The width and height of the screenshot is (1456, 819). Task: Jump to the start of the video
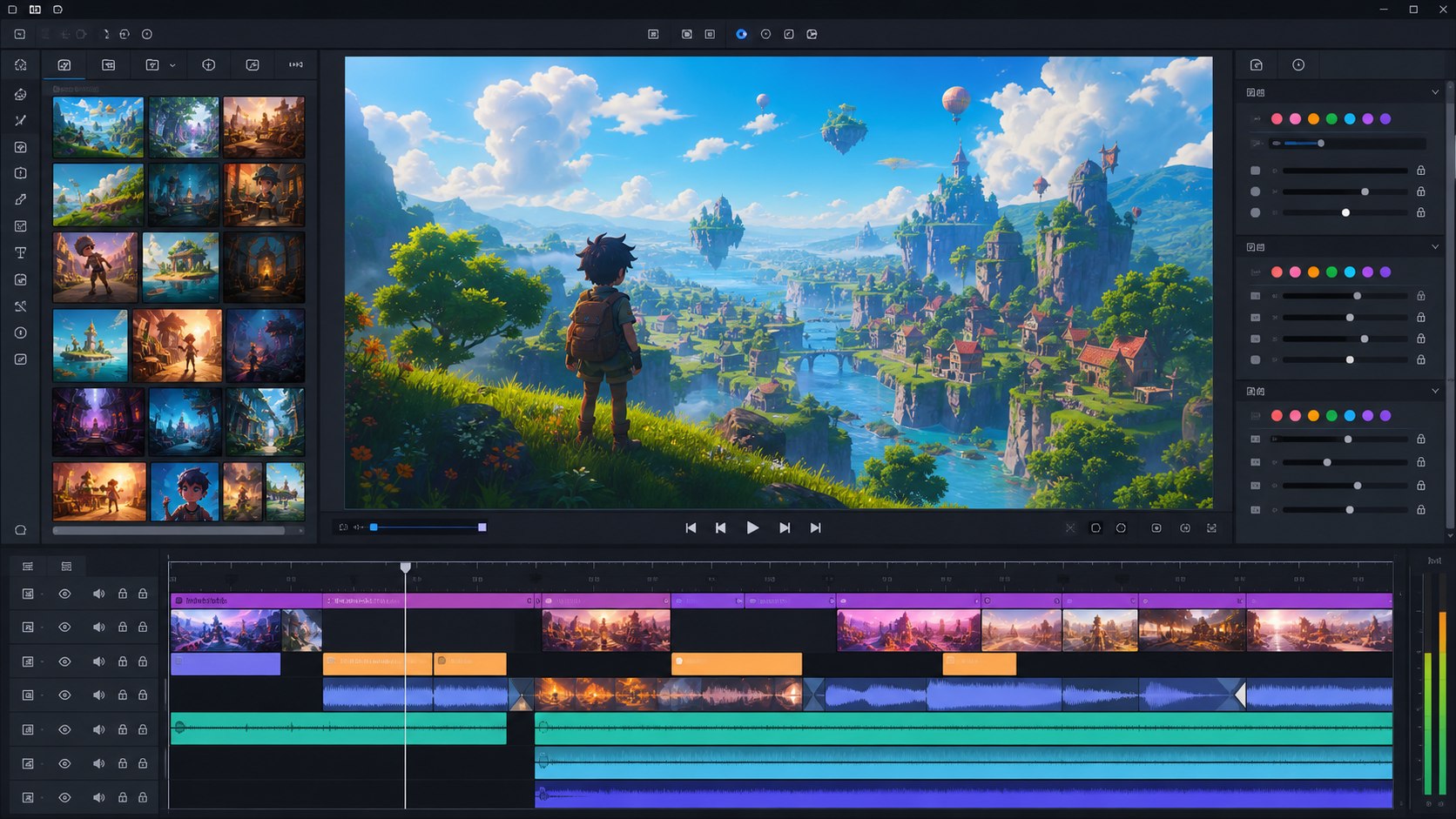point(691,527)
